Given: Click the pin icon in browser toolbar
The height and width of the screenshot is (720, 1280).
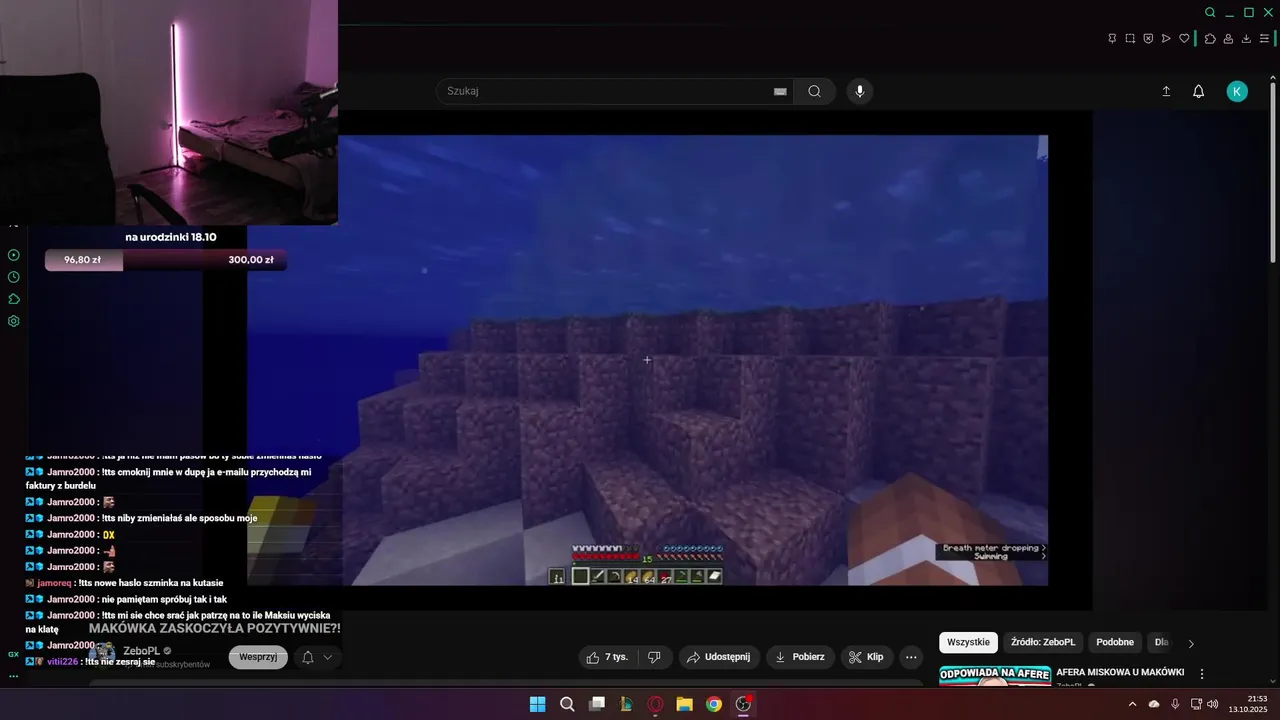Looking at the screenshot, I should (x=1112, y=39).
